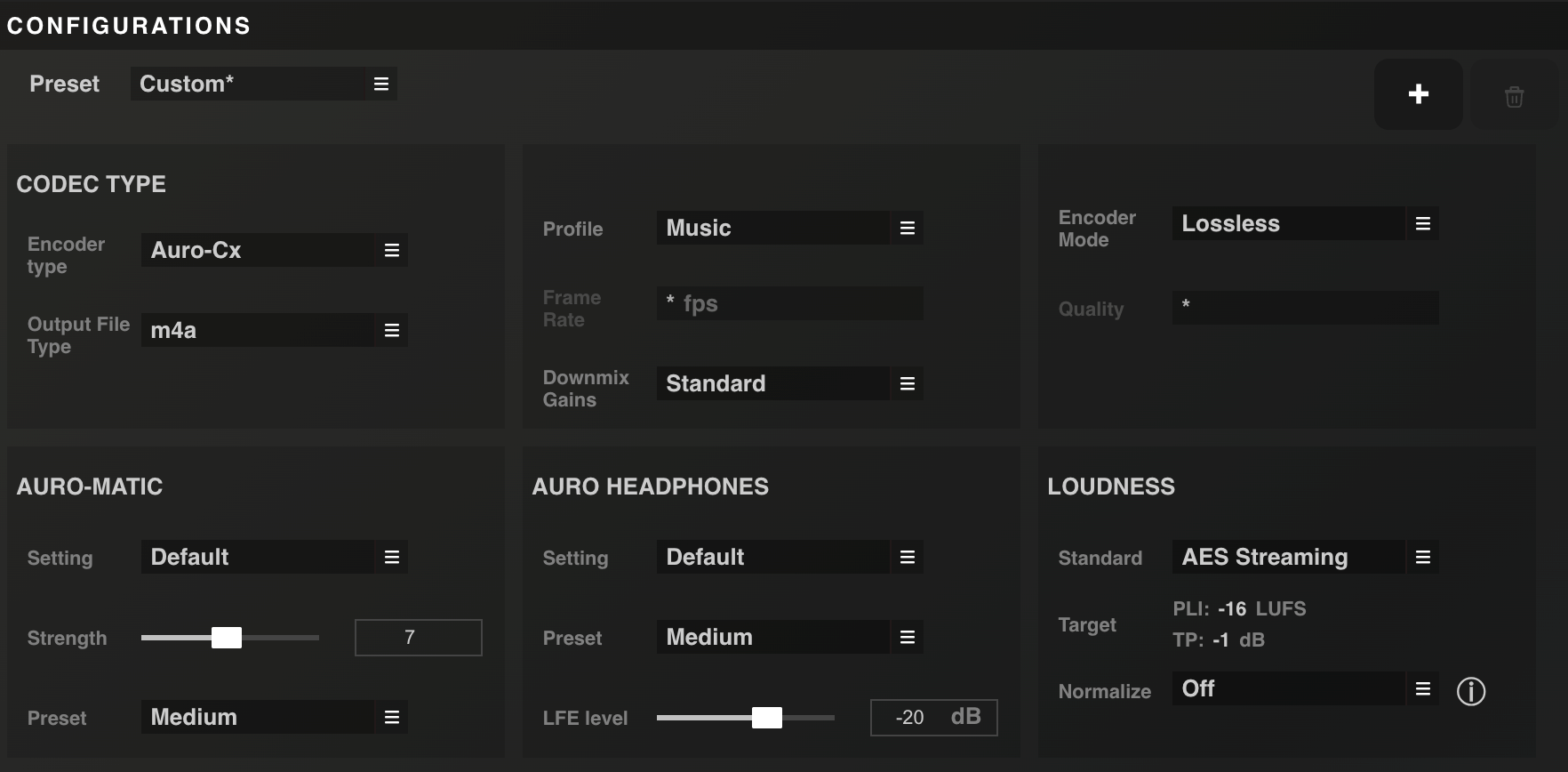Click the Quality value field

coord(1306,308)
